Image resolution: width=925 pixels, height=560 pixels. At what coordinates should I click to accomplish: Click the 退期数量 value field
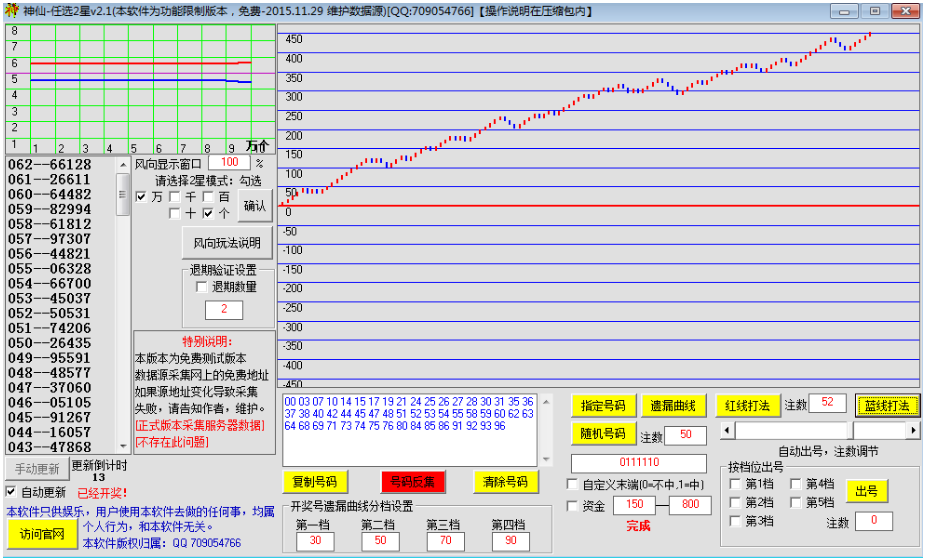tap(224, 309)
